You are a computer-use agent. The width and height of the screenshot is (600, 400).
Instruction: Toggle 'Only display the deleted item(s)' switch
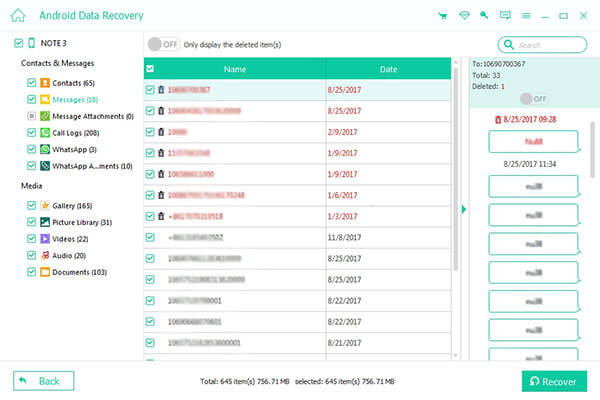click(163, 44)
